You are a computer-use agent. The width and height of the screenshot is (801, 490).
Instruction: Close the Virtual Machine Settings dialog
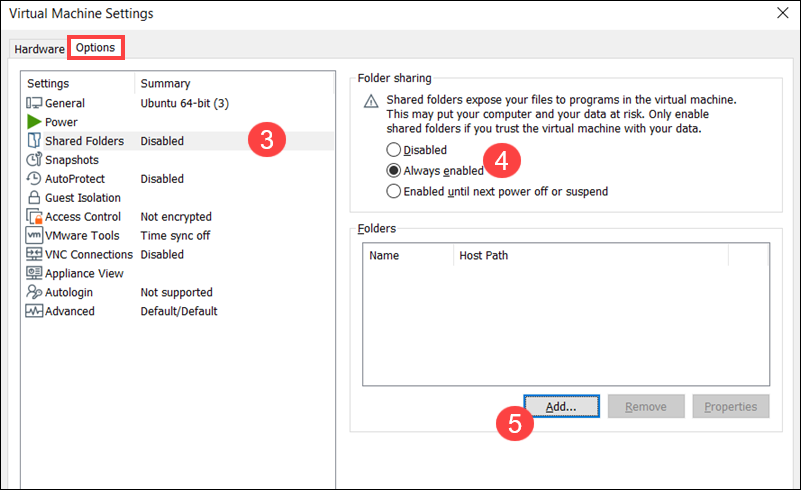[x=781, y=13]
